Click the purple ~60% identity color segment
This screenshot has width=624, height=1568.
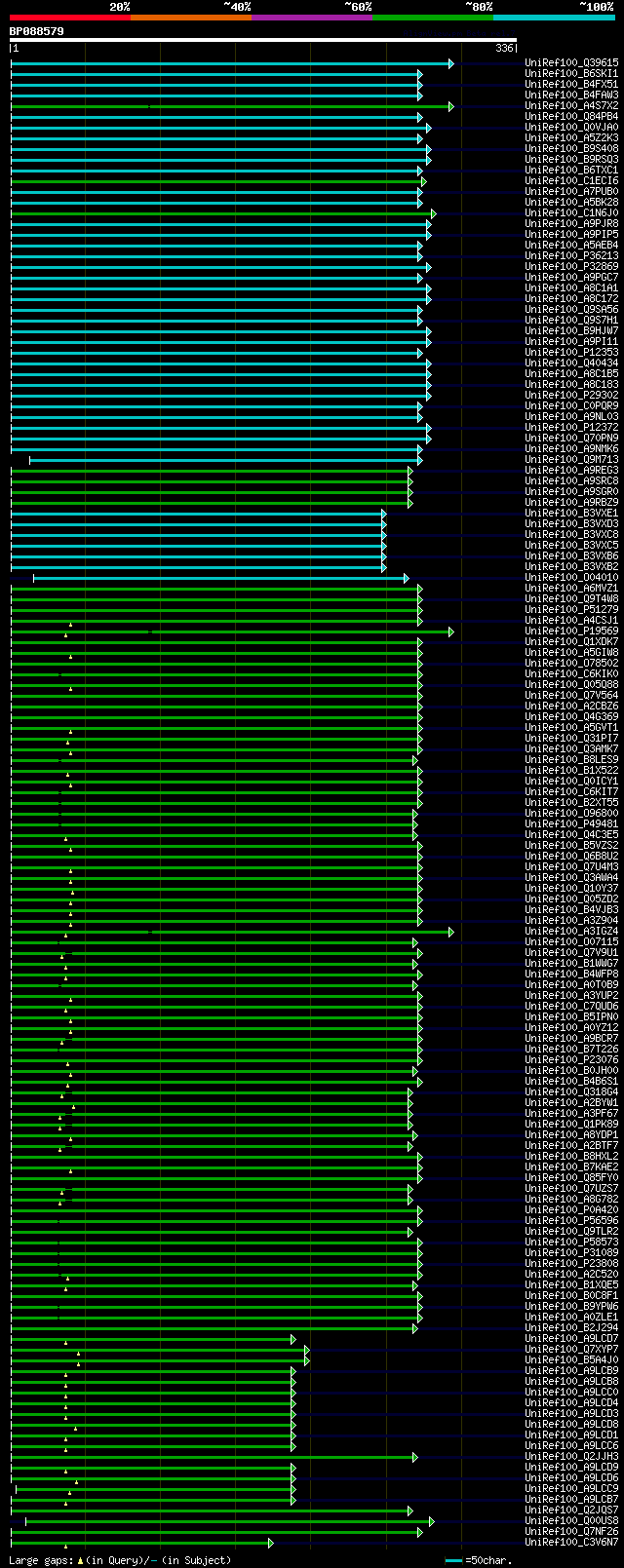(312, 17)
